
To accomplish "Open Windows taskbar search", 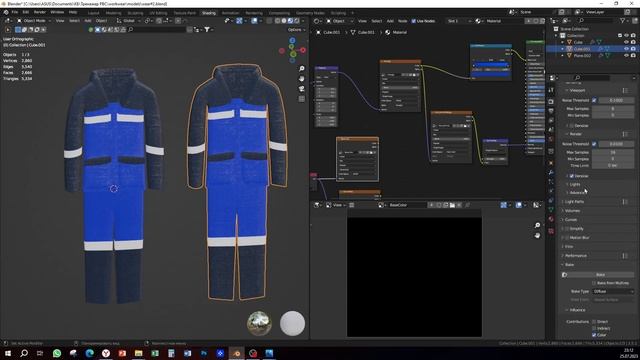I will click(24, 353).
